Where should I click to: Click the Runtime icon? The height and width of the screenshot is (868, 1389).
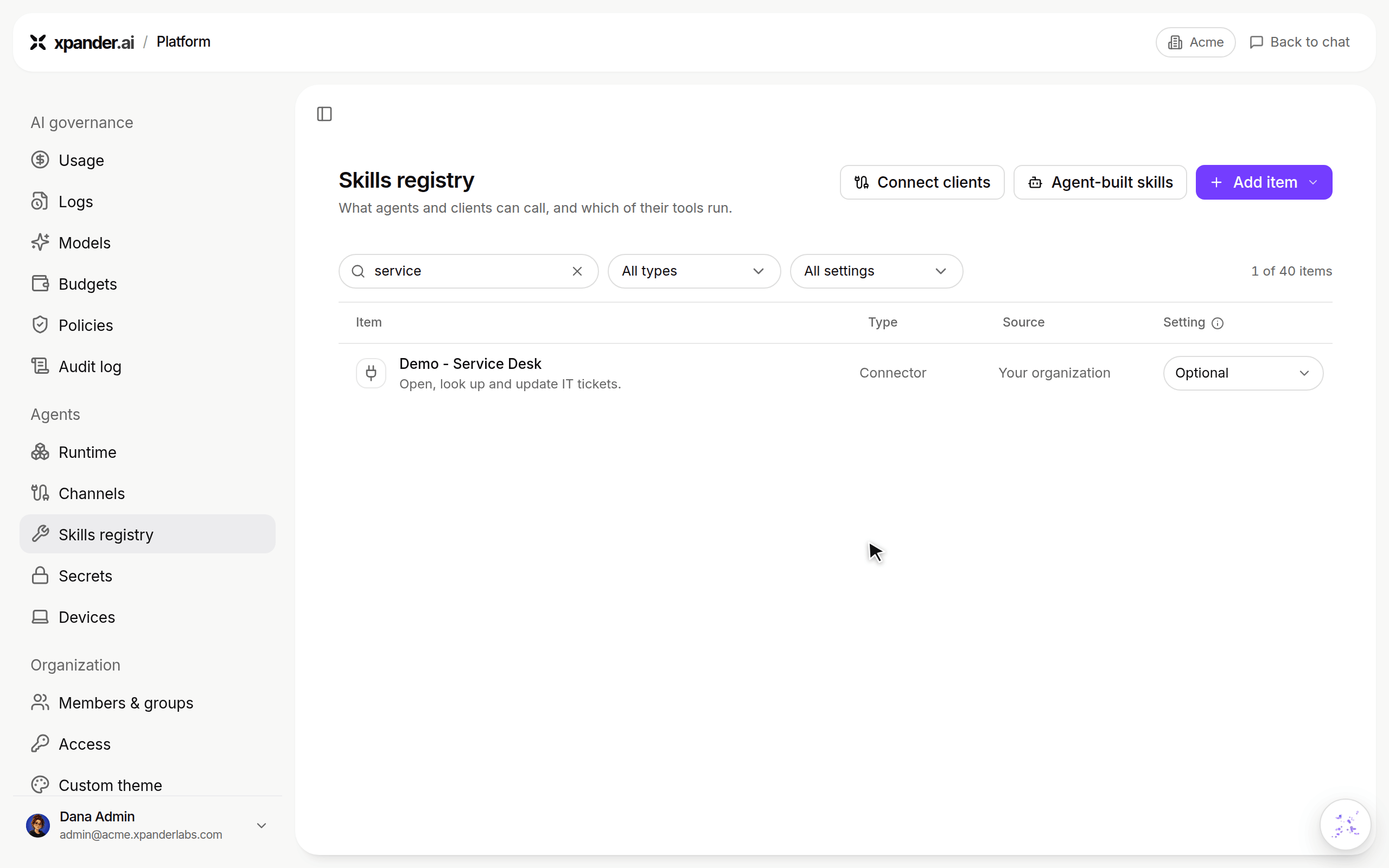(x=40, y=452)
